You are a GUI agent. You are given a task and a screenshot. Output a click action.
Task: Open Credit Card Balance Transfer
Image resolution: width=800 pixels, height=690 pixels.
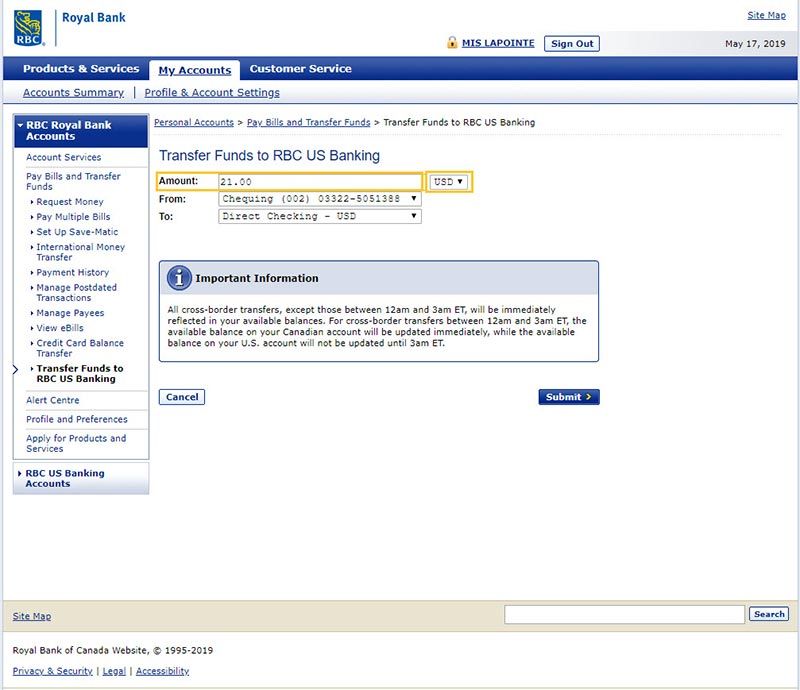tap(80, 348)
